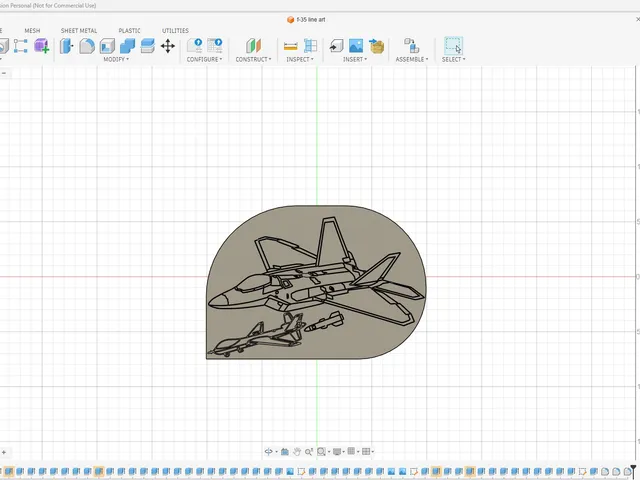Select the Offset Plane construct icon

point(253,46)
